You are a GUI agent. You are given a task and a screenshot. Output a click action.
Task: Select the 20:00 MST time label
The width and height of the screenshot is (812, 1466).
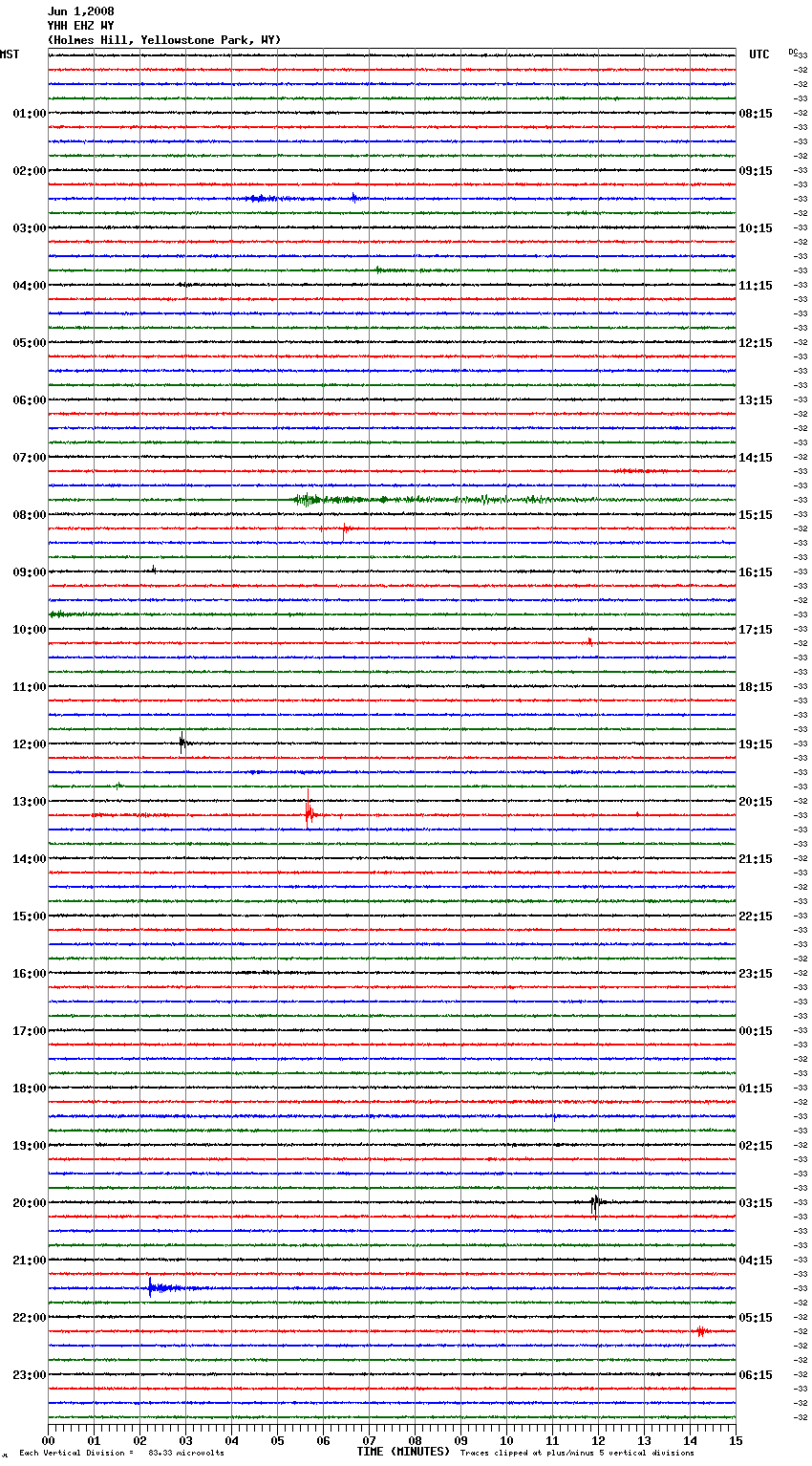tap(30, 1203)
